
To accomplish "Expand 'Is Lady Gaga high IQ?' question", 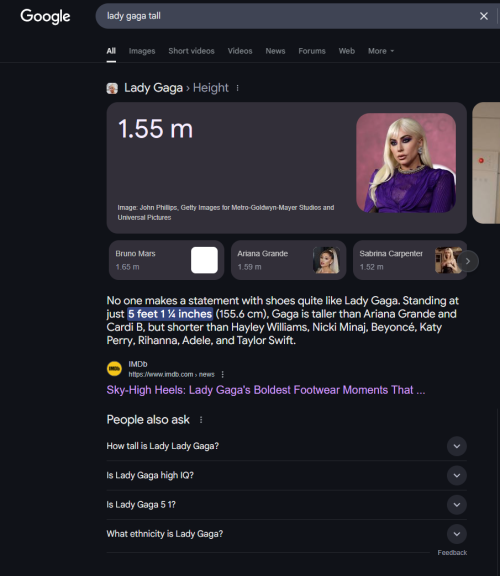I will pos(287,475).
